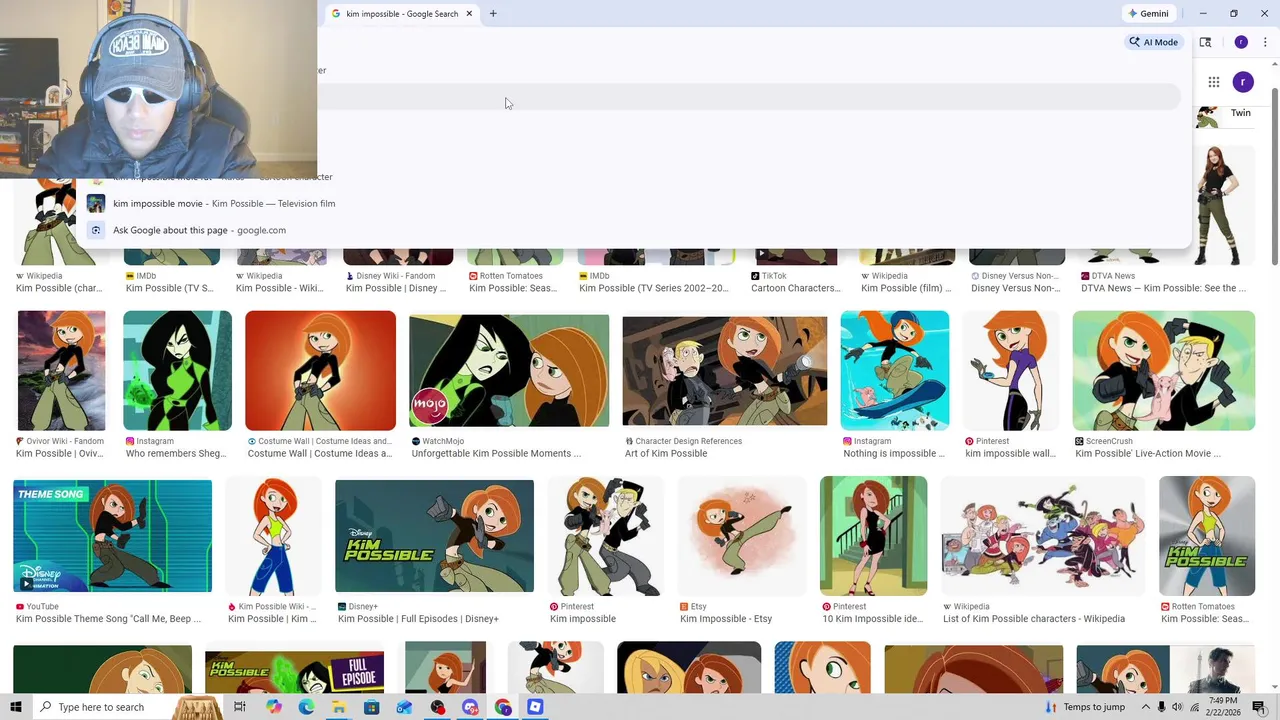Screen dimensions: 1280x720
Task: Open Rotten Tomatoes Kim Possible poster image
Action: [1207, 536]
